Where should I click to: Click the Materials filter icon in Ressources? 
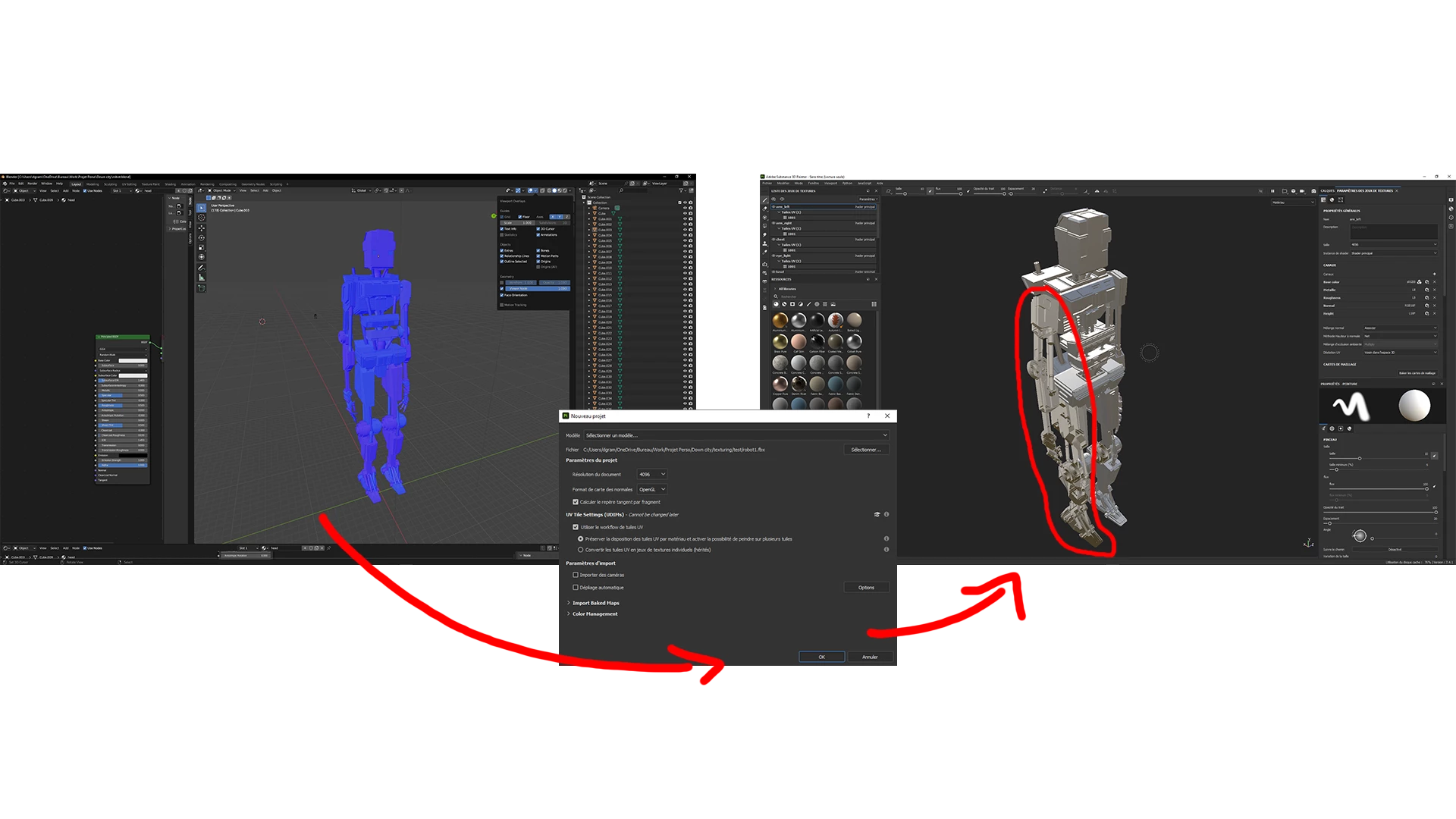tap(776, 304)
